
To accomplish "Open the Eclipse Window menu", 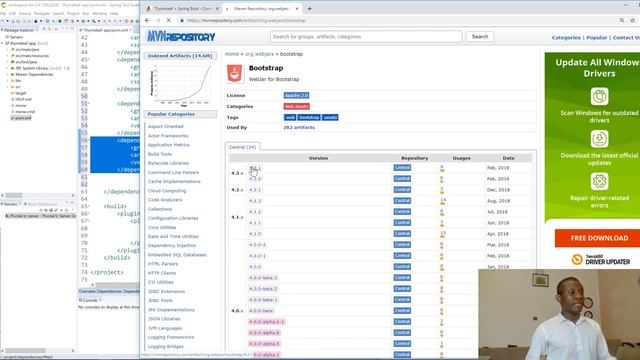I will pos(100,13).
